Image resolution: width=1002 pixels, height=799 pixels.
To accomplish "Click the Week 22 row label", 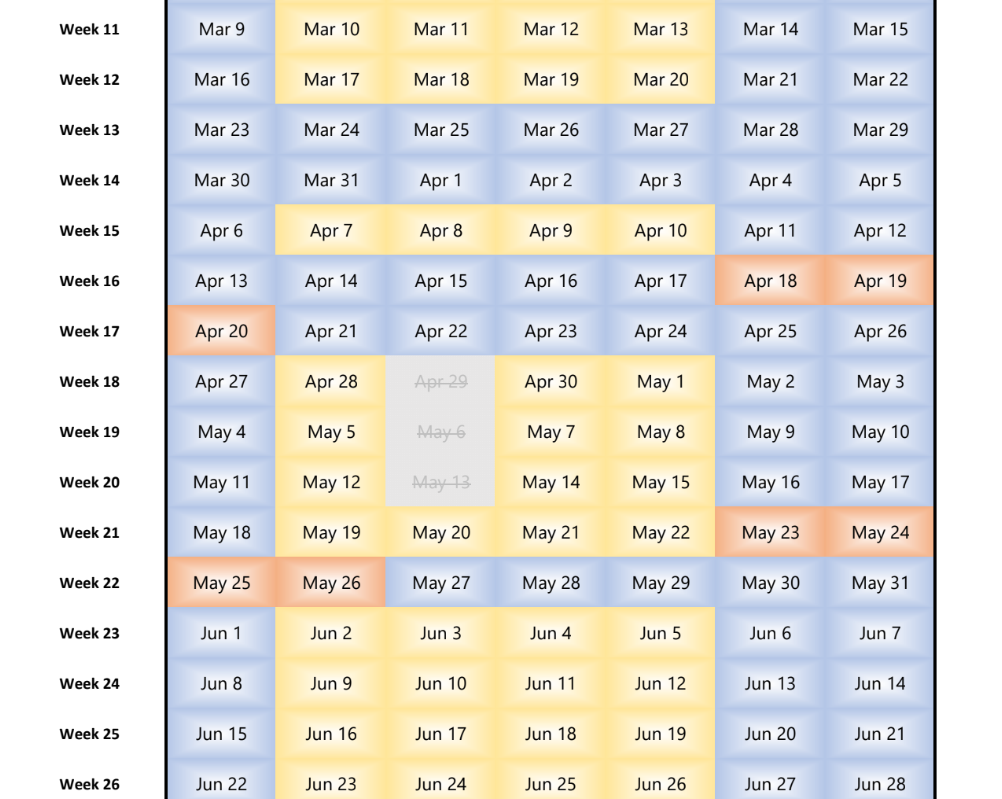I will click(89, 583).
